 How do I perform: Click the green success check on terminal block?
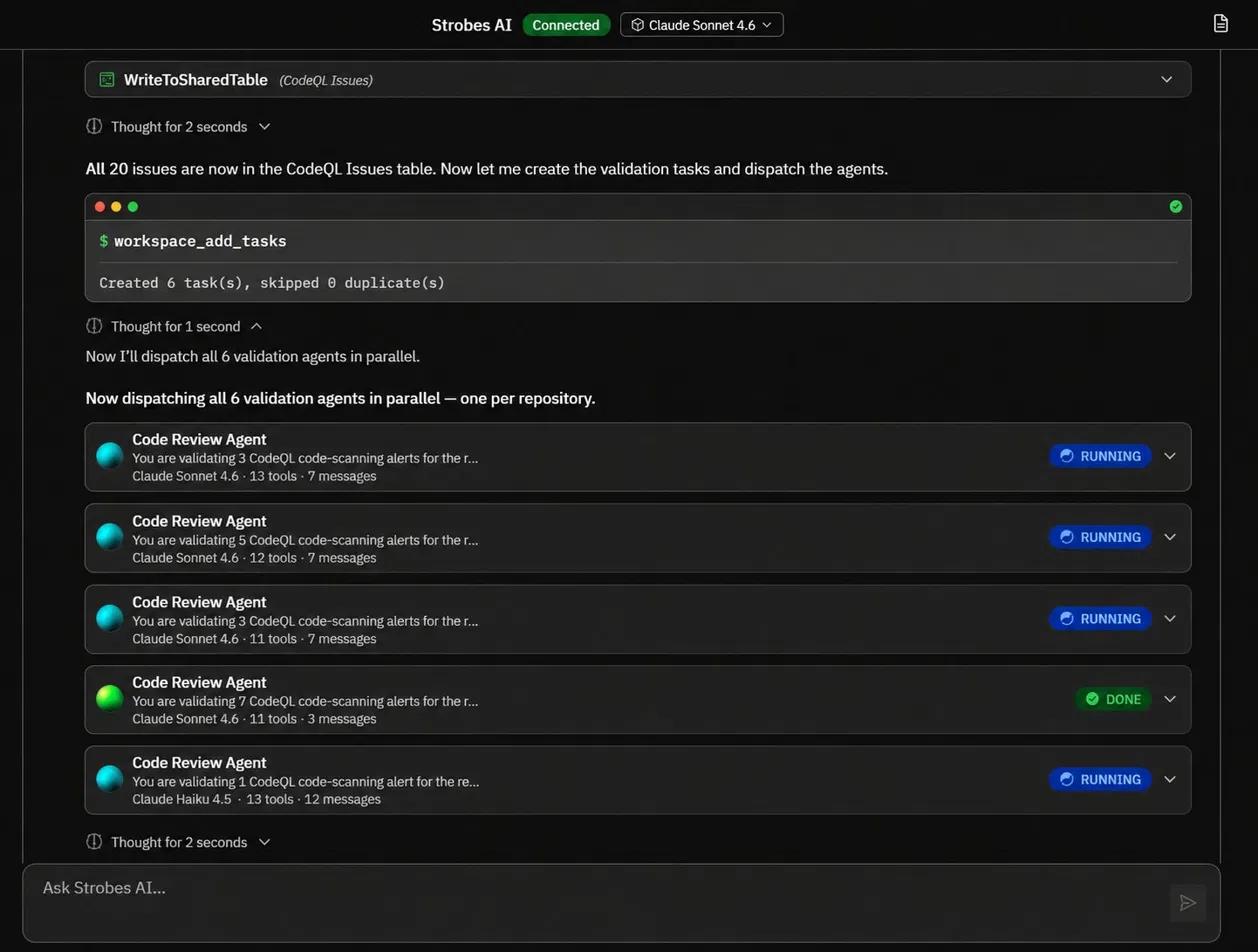[1175, 207]
